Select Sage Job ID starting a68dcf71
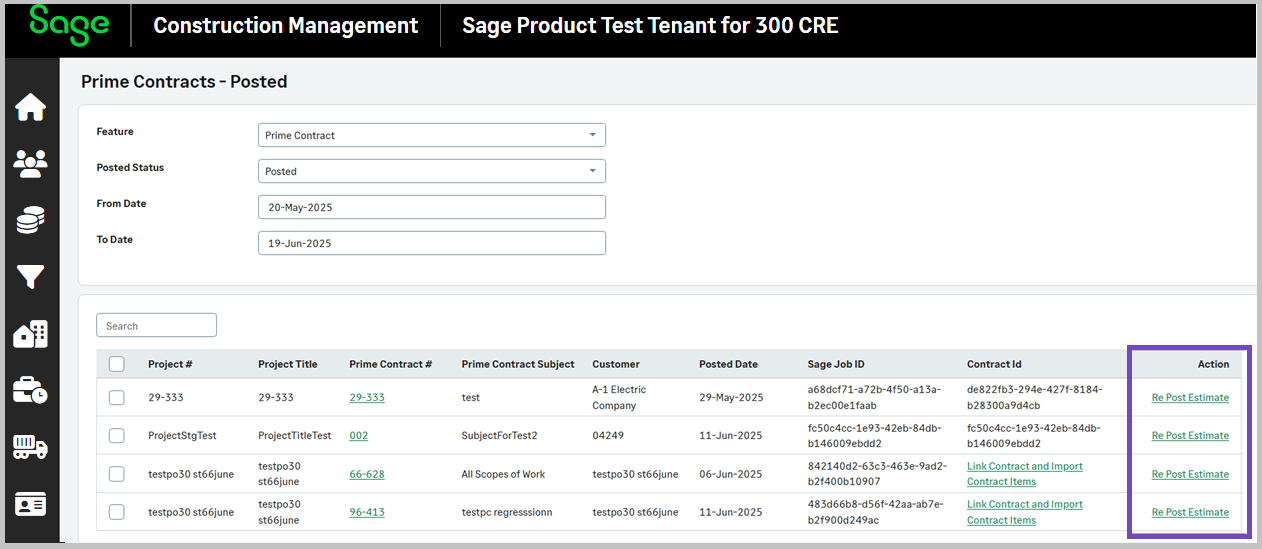 (874, 397)
